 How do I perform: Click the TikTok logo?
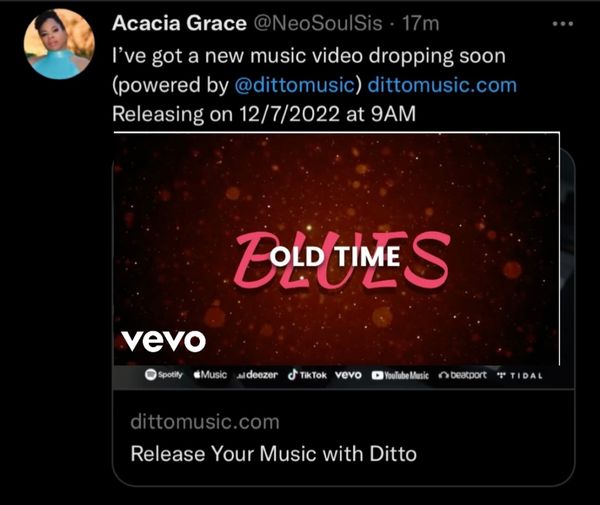click(307, 375)
